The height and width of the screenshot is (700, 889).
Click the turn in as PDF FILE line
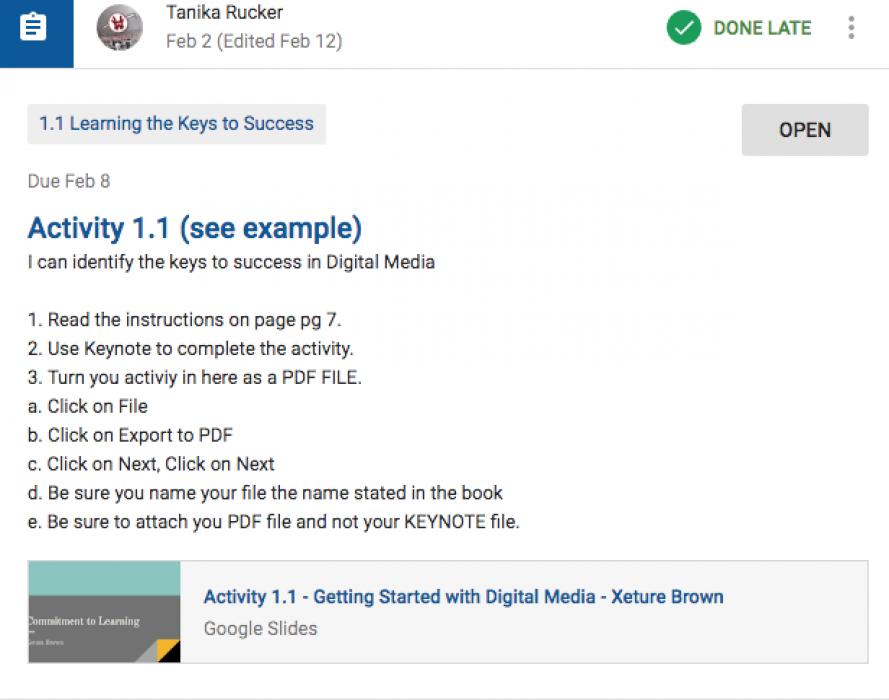click(194, 378)
